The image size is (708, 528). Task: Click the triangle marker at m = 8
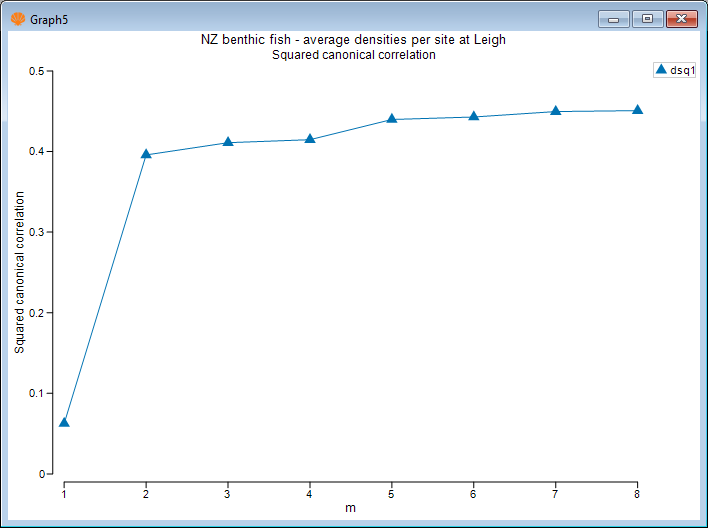pyautogui.click(x=637, y=110)
